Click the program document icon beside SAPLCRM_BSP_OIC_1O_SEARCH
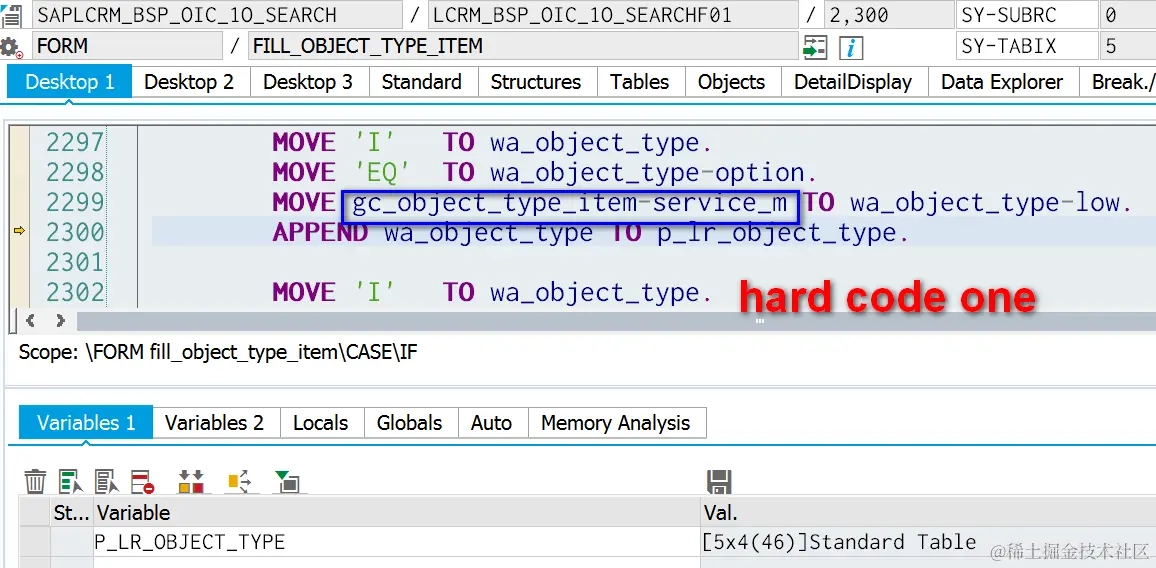Screen dimensions: 1156x568 11,15
